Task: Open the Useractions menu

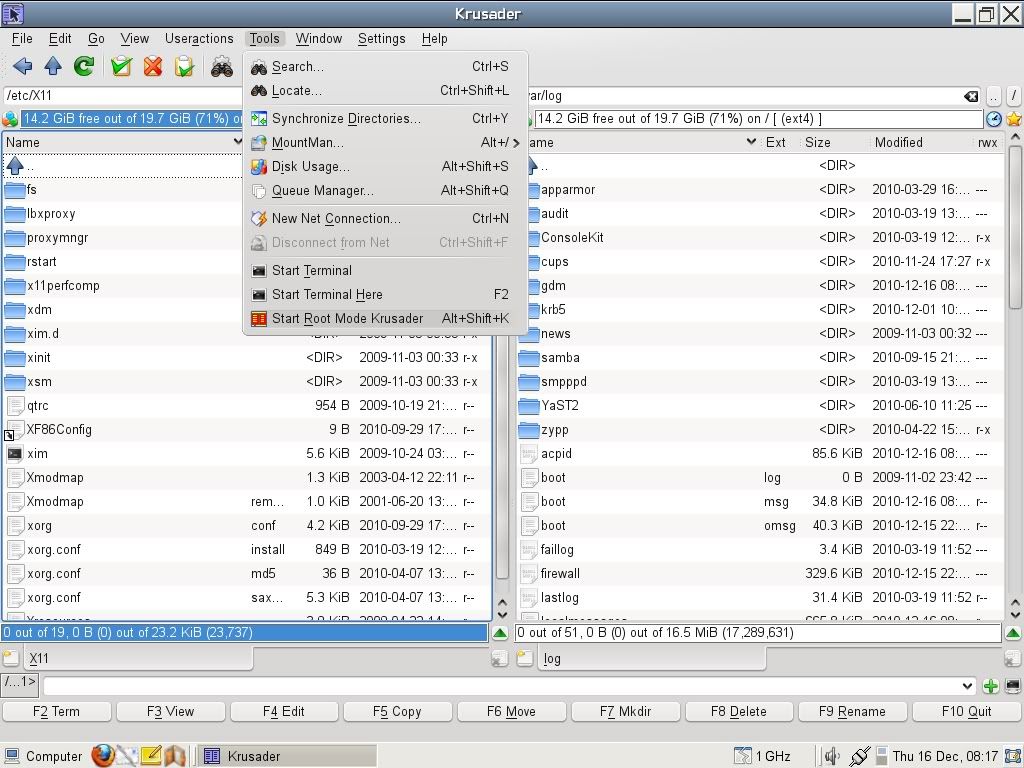Action: pos(199,39)
